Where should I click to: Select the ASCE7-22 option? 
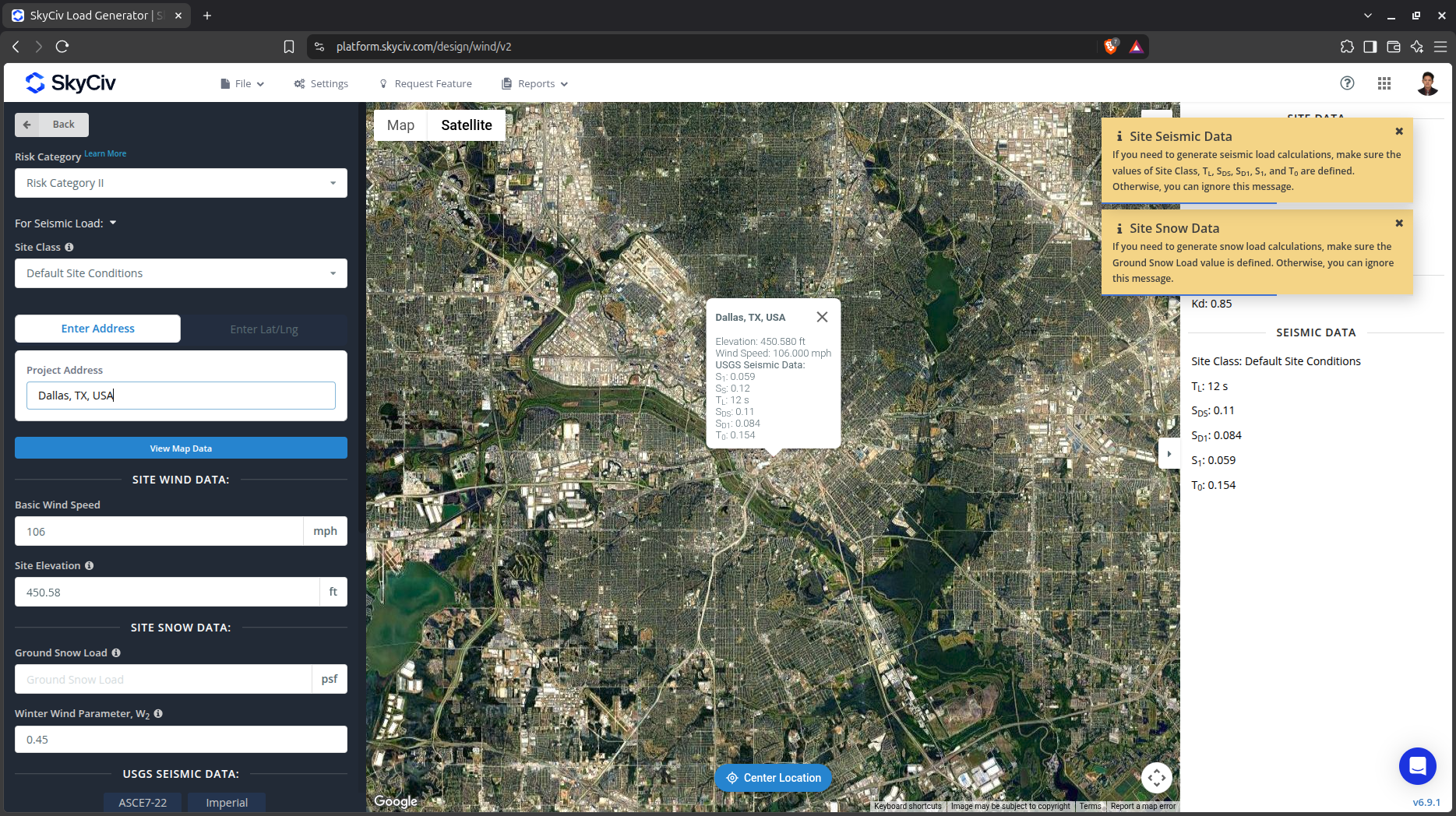tap(143, 802)
